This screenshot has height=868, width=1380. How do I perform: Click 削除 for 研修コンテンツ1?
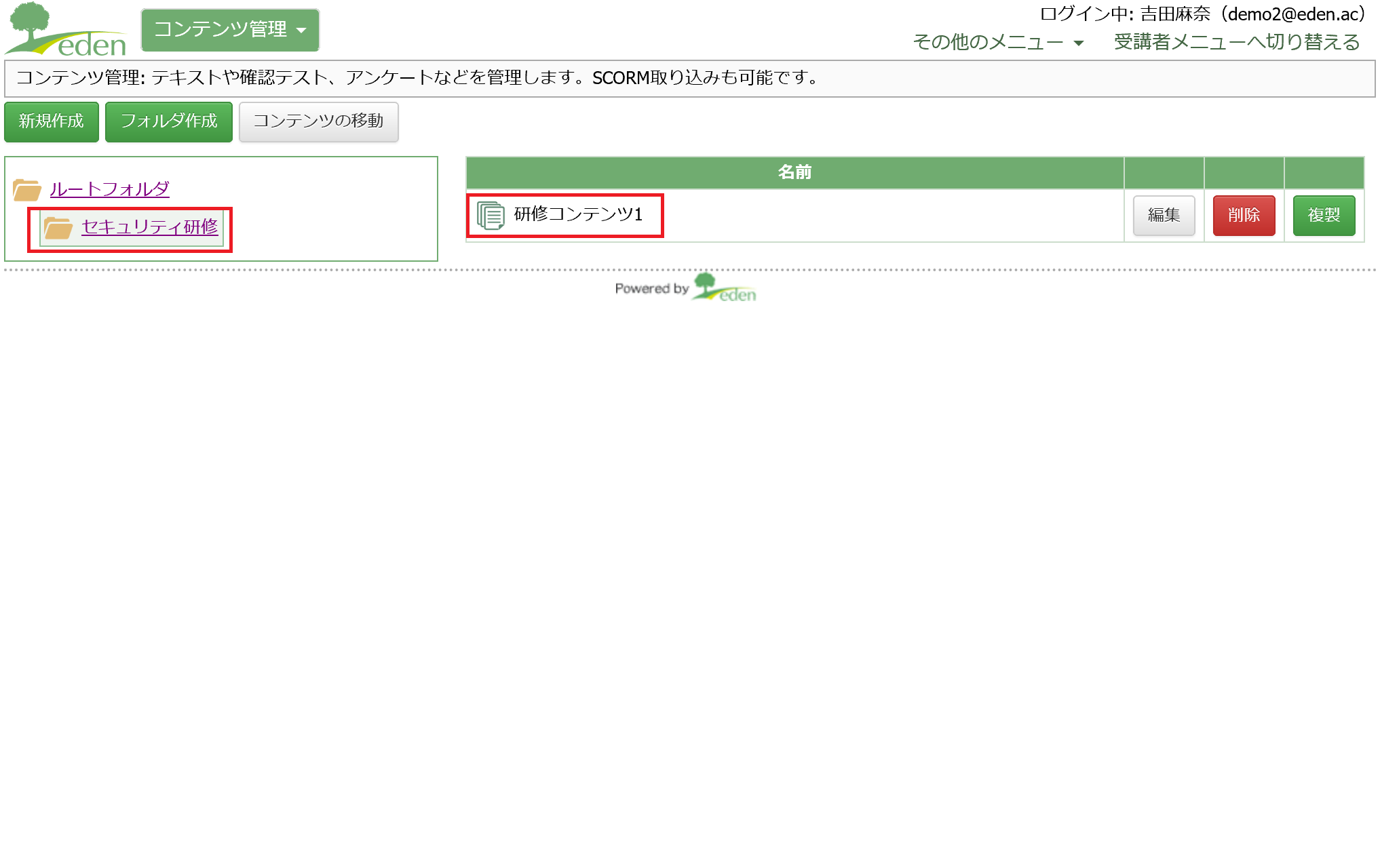coord(1244,215)
